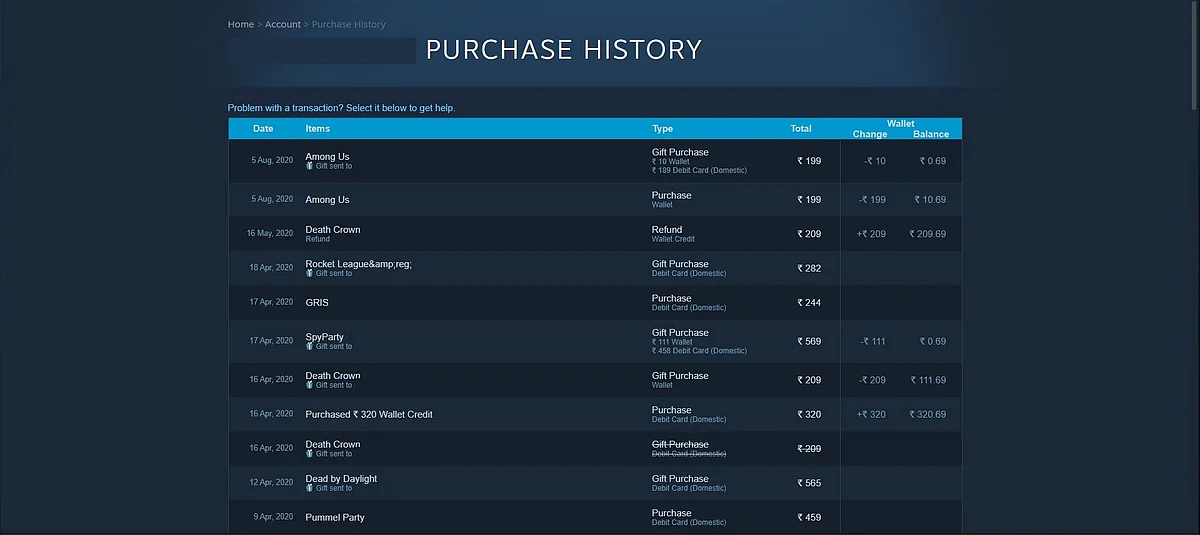Click the ₹ 320.69 wallet balance

(x=928, y=414)
